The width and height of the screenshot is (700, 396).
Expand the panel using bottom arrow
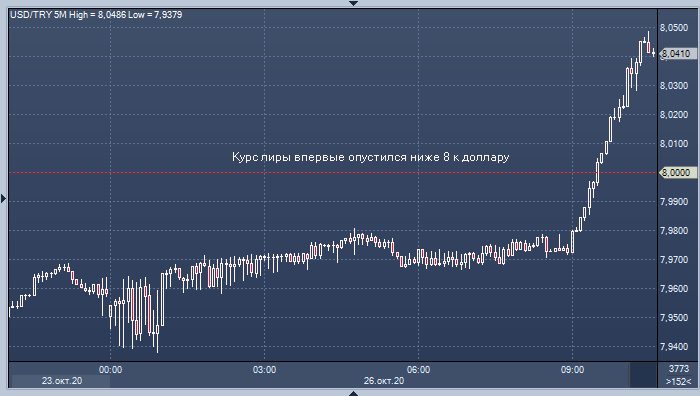tap(353, 393)
